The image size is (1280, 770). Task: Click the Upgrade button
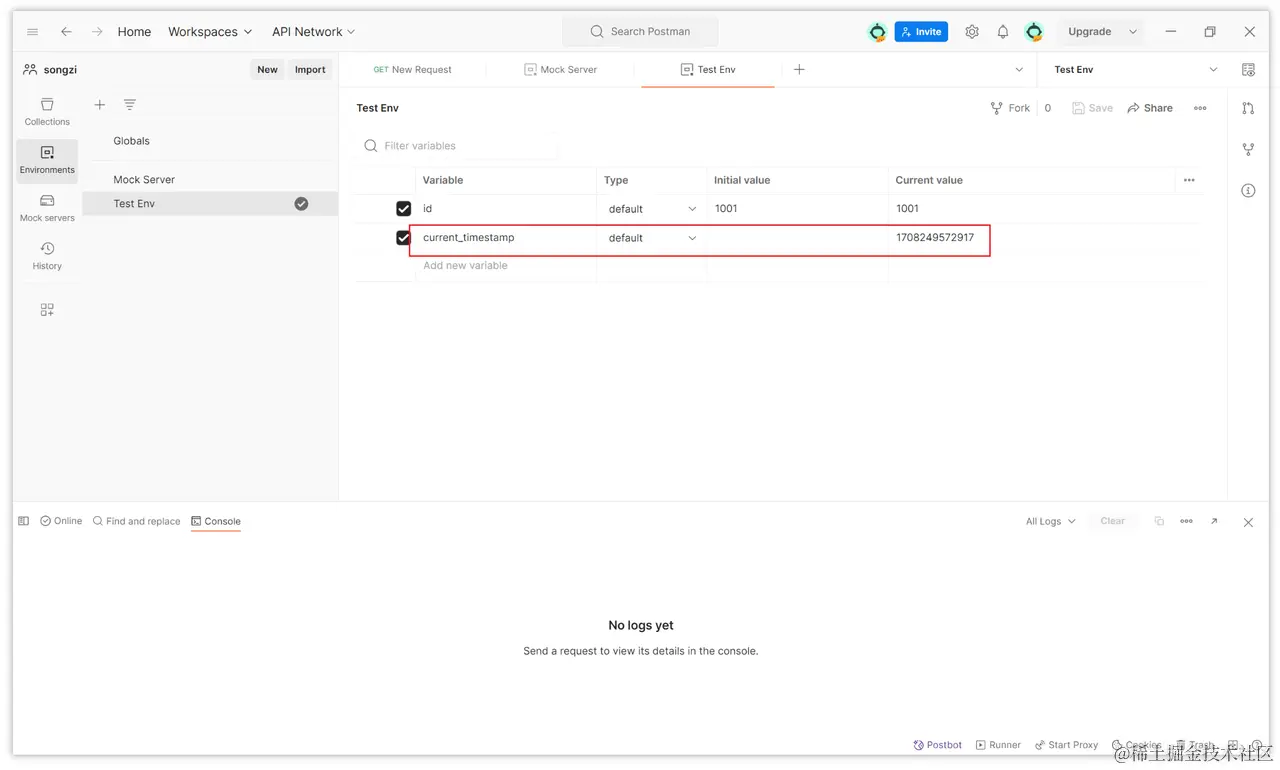1089,32
